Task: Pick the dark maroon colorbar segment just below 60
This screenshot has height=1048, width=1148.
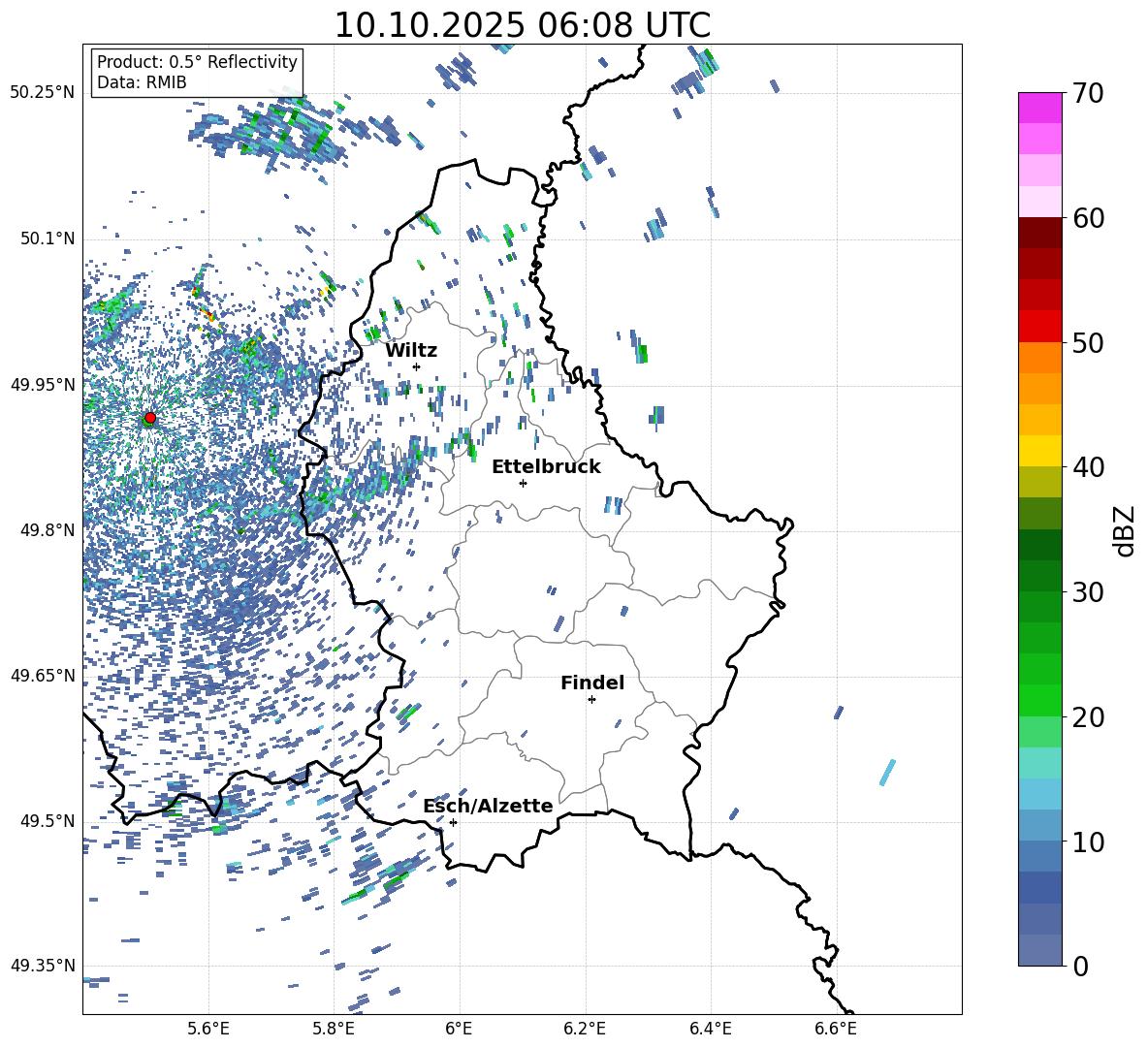Action: [x=1040, y=234]
